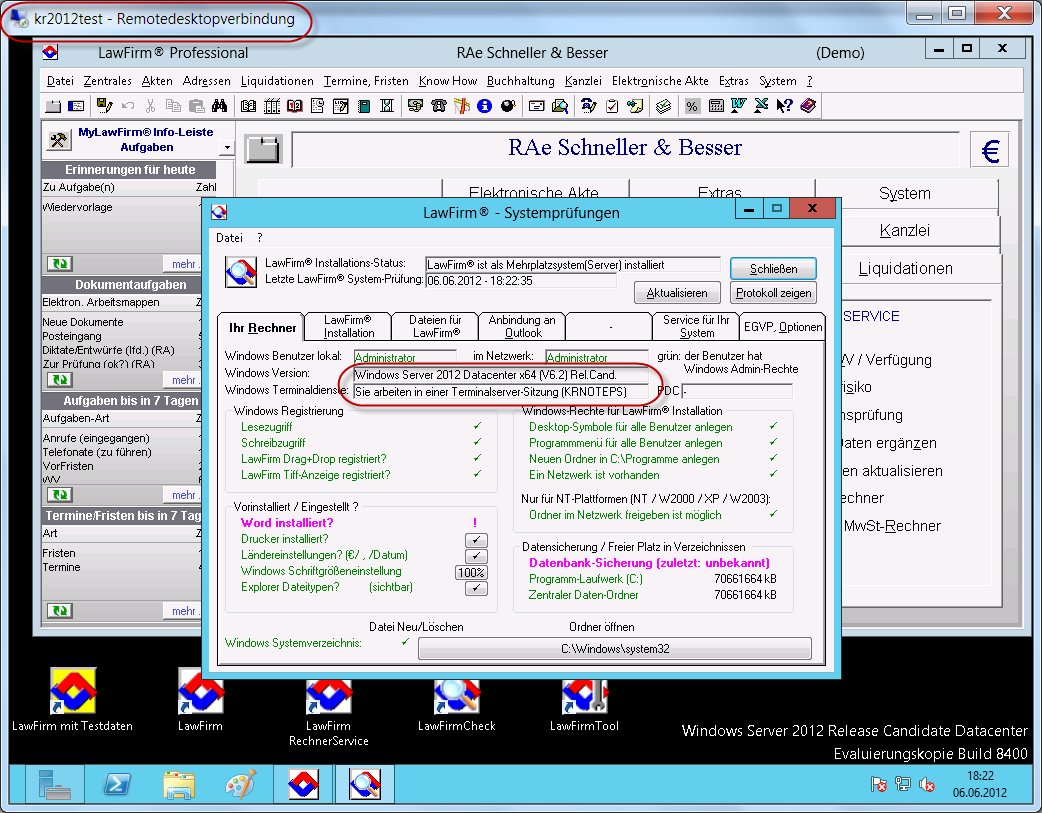
Task: Open the Liquidationen menu in menu bar
Action: (277, 81)
